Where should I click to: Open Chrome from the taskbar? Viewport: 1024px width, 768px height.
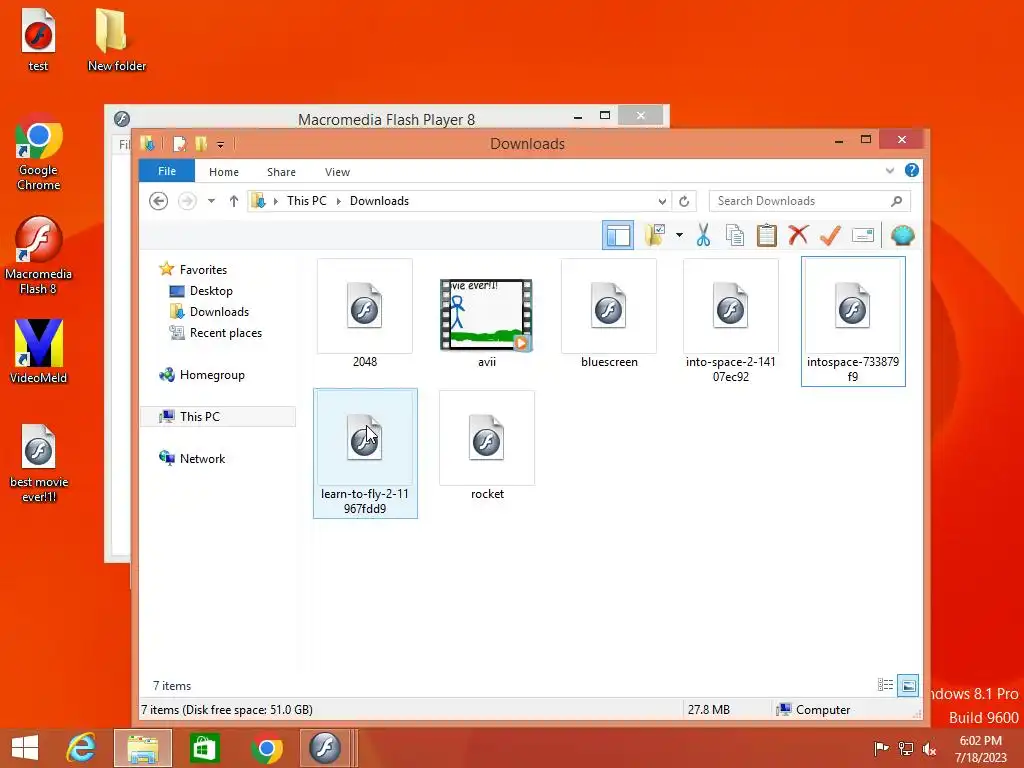click(266, 748)
